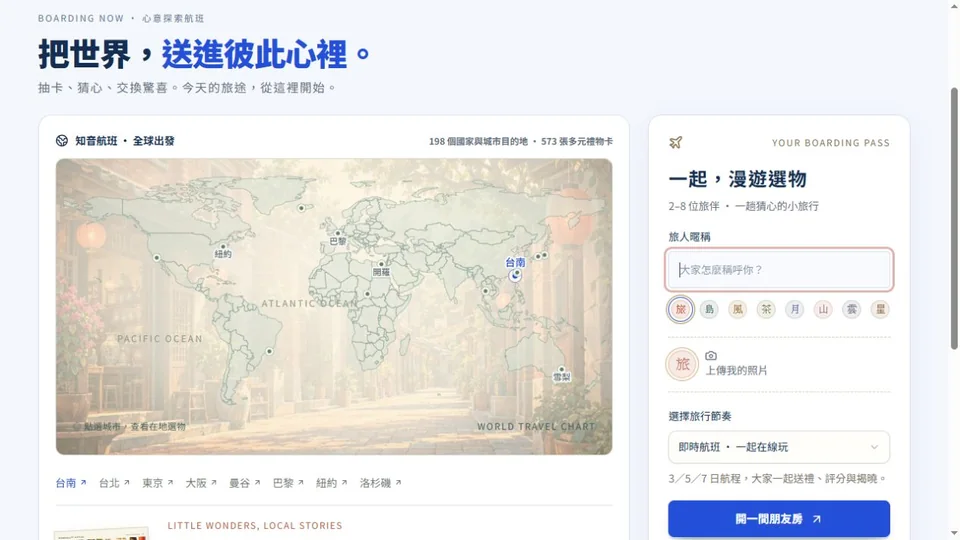Click the camera icon to upload a photo
Screen dimensions: 960x540
tap(711, 356)
